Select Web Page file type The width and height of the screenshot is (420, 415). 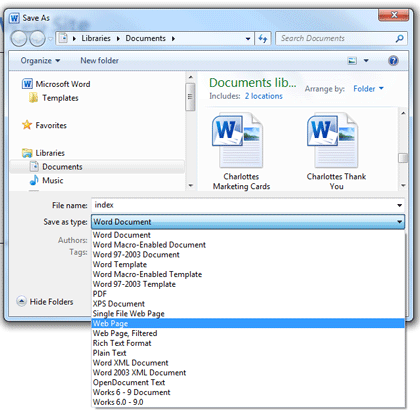(248, 323)
